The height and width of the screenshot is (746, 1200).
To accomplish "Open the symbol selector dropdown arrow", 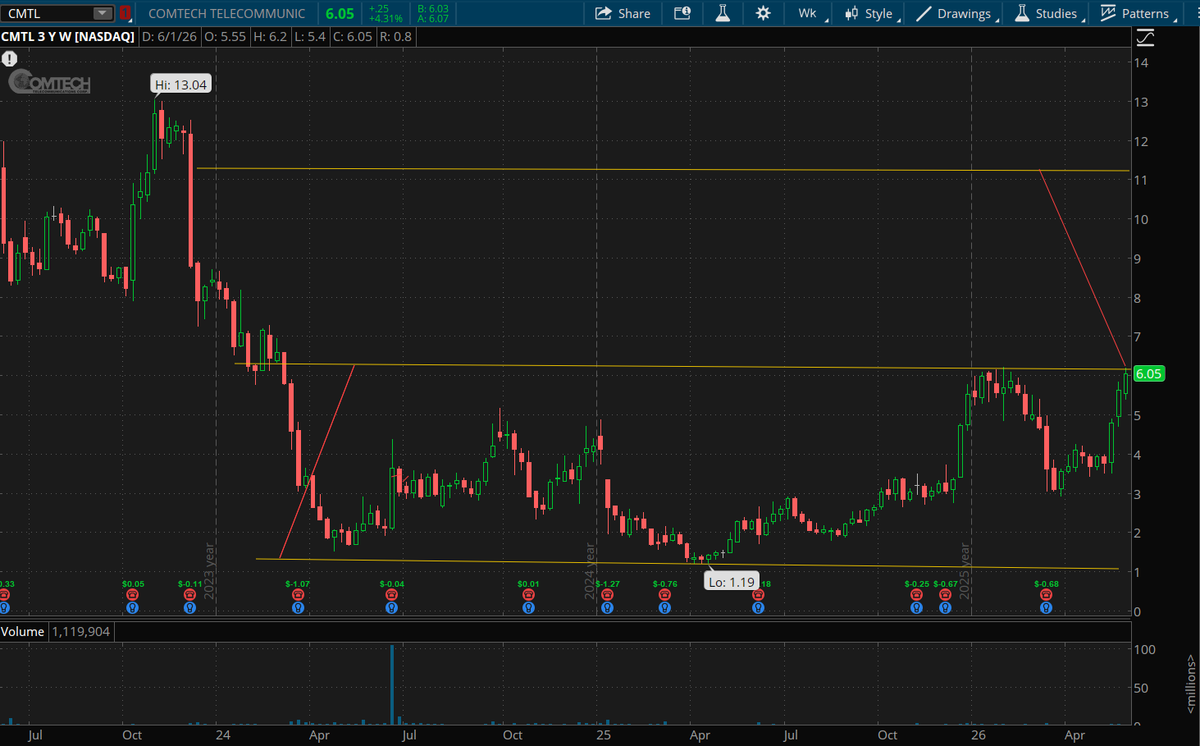I will pyautogui.click(x=104, y=13).
